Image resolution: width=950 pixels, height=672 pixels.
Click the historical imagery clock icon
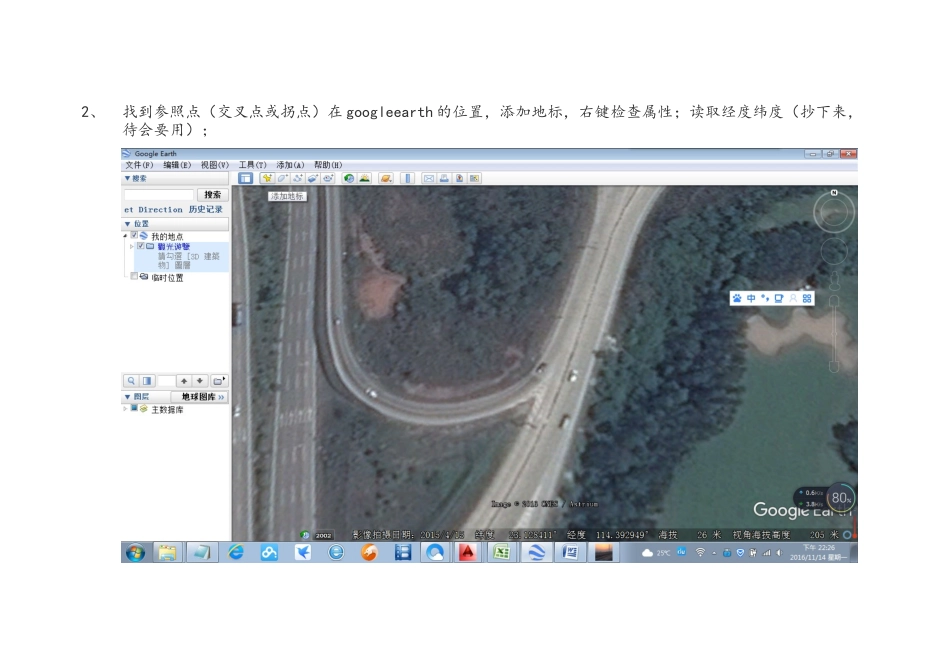click(x=349, y=178)
